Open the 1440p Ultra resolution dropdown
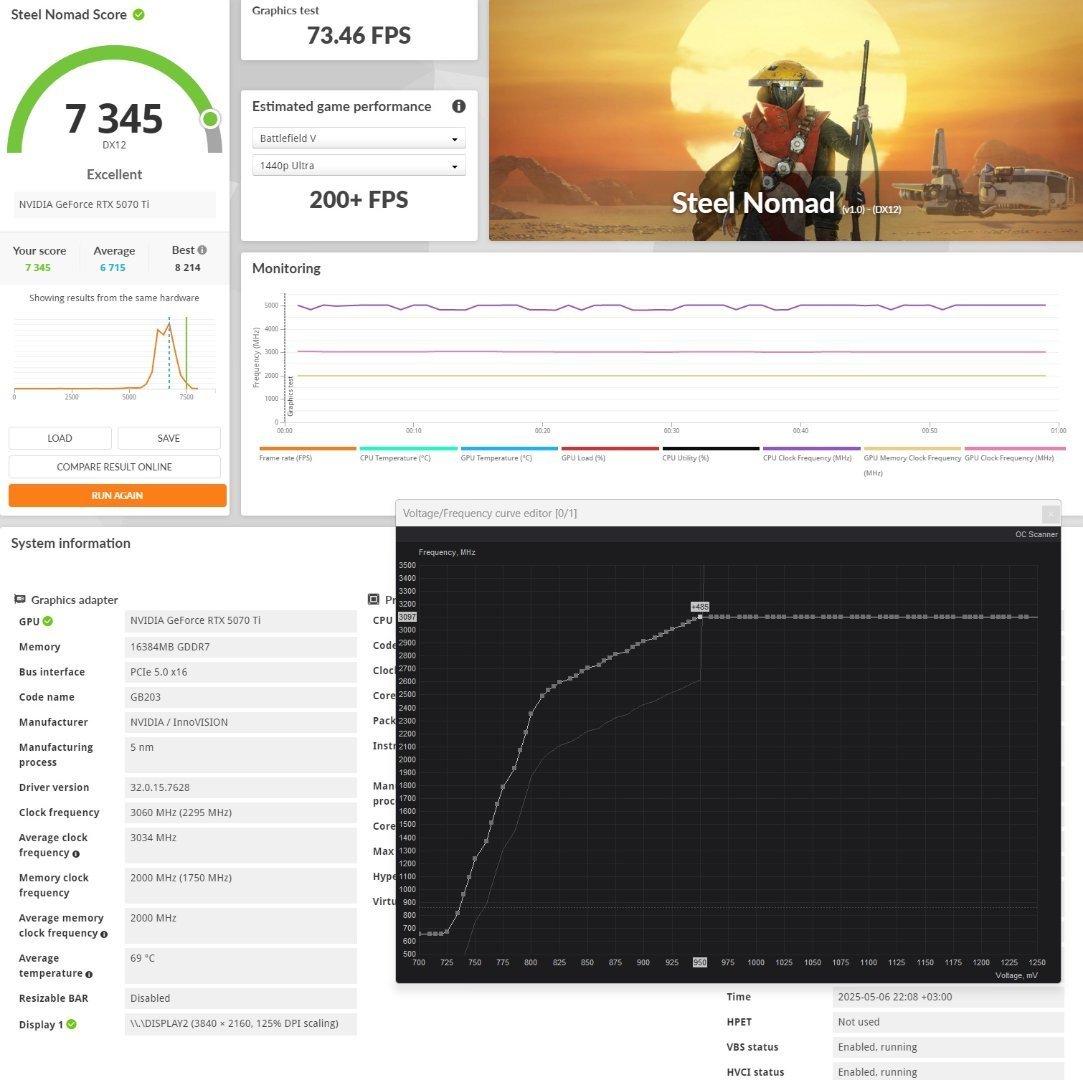Viewport: 1083px width, 1080px height. click(x=358, y=166)
